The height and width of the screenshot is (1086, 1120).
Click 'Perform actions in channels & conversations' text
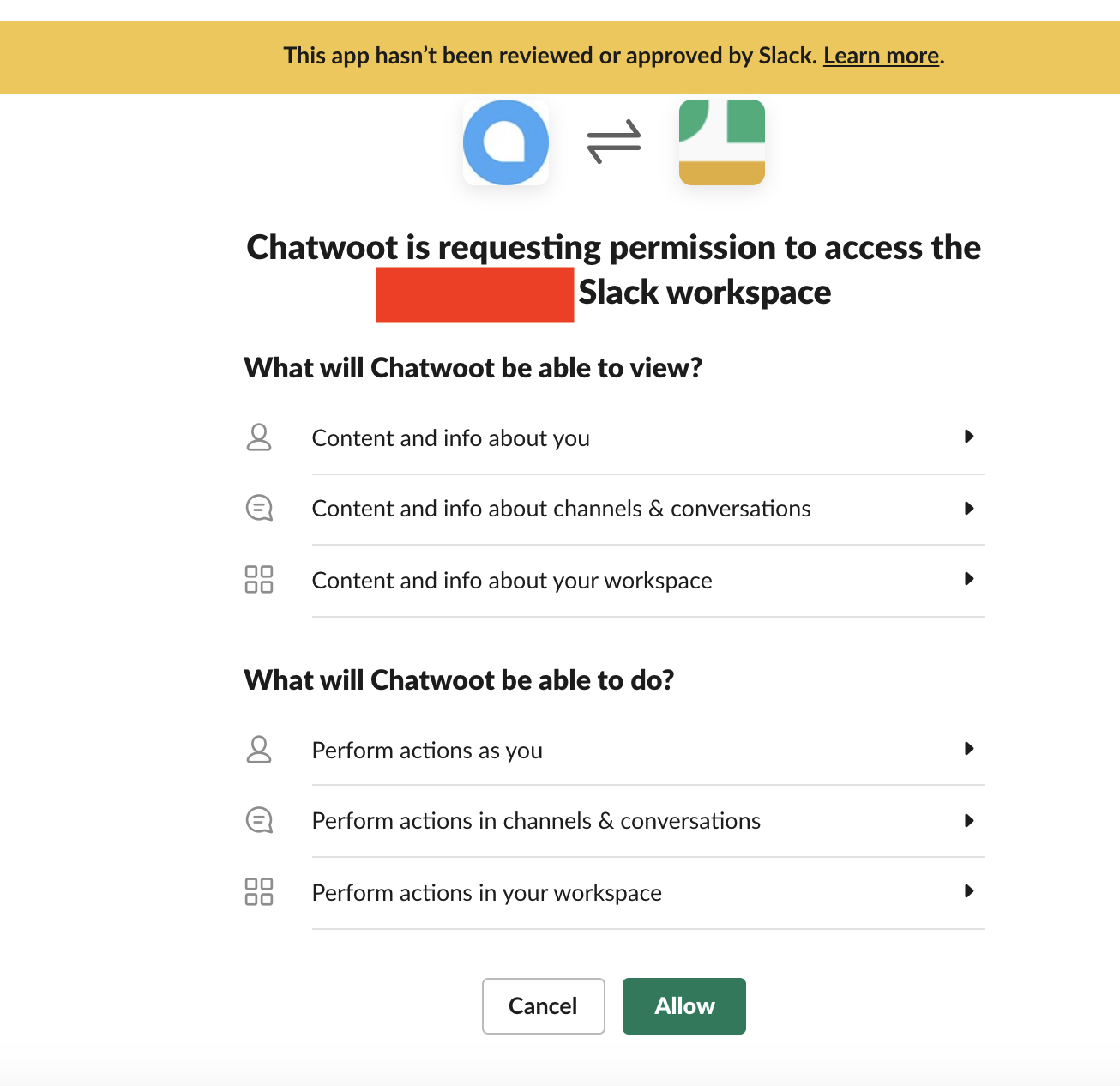[x=536, y=821]
